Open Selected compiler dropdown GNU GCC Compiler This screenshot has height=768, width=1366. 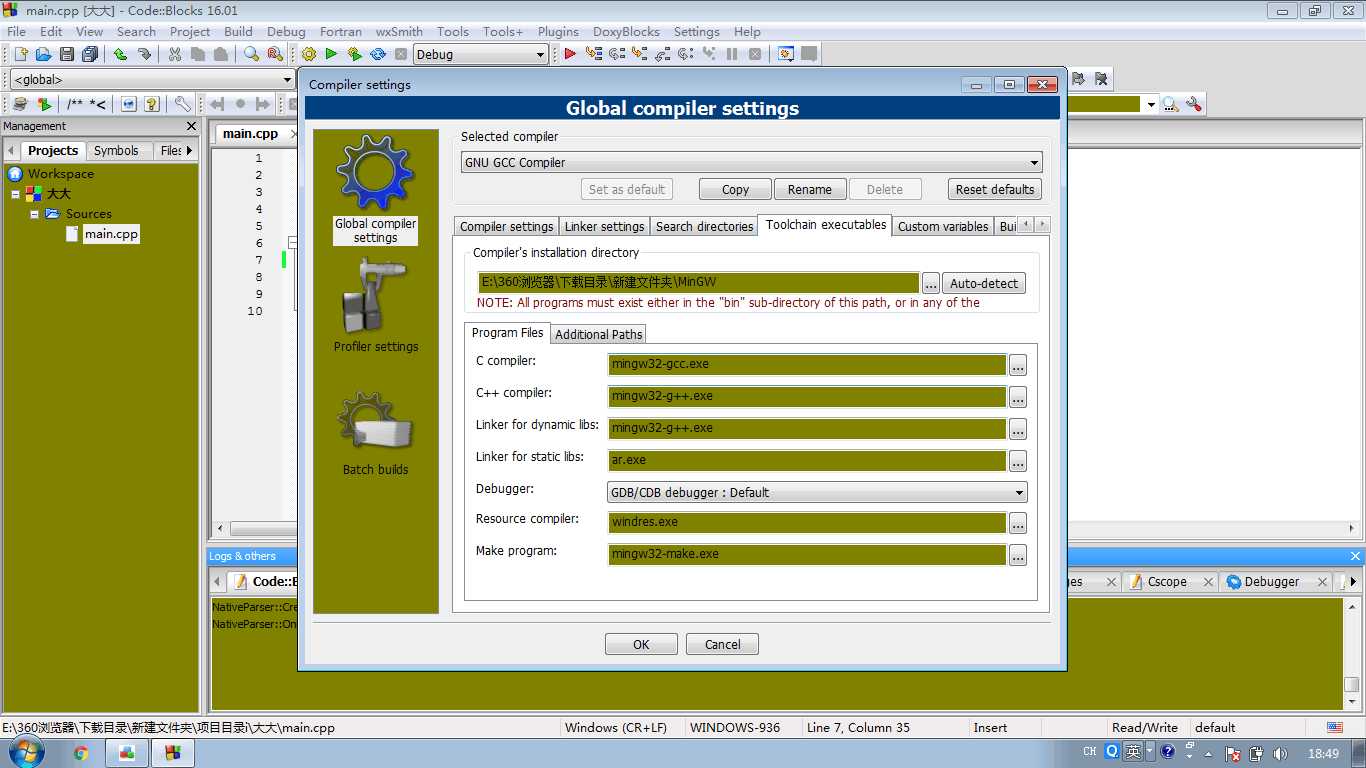pyautogui.click(x=751, y=162)
